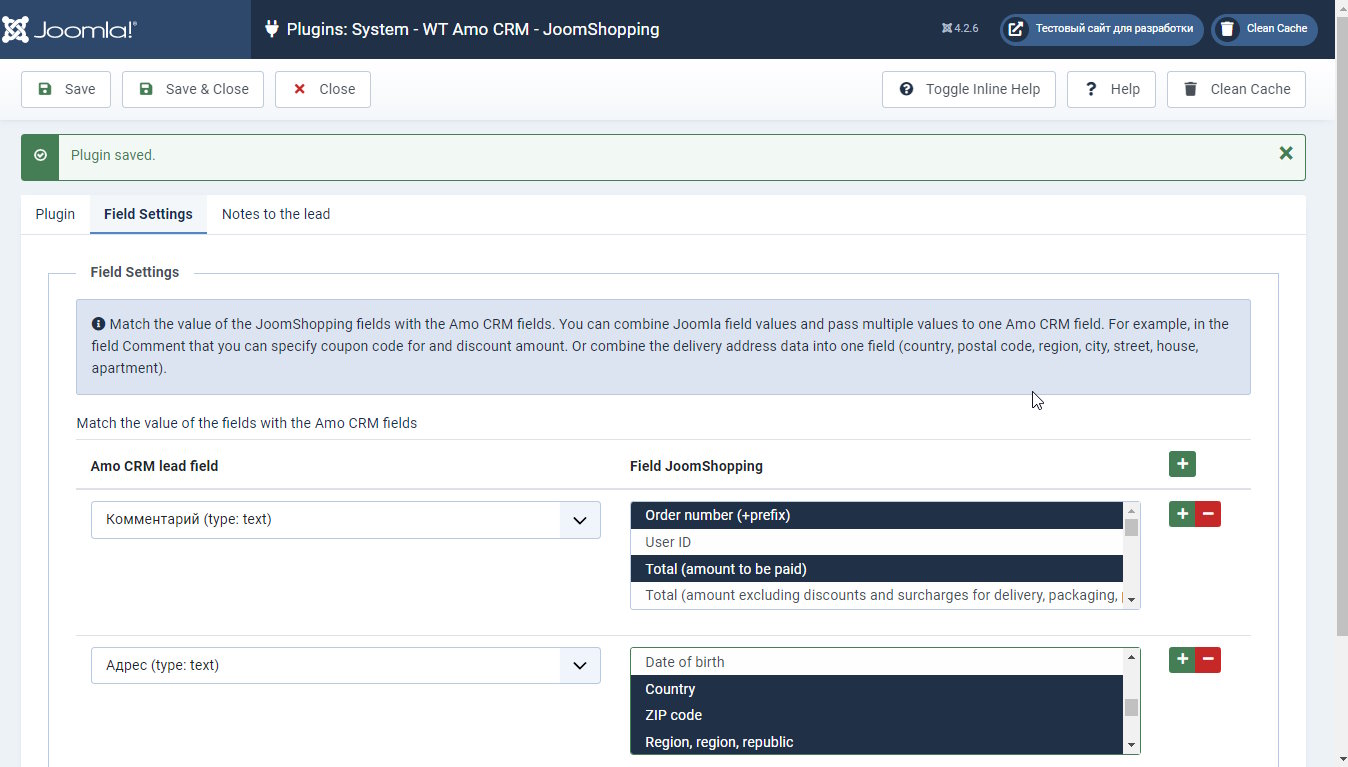1348x767 pixels.
Task: Expand the Комментарий lead field dropdown
Action: click(346, 520)
